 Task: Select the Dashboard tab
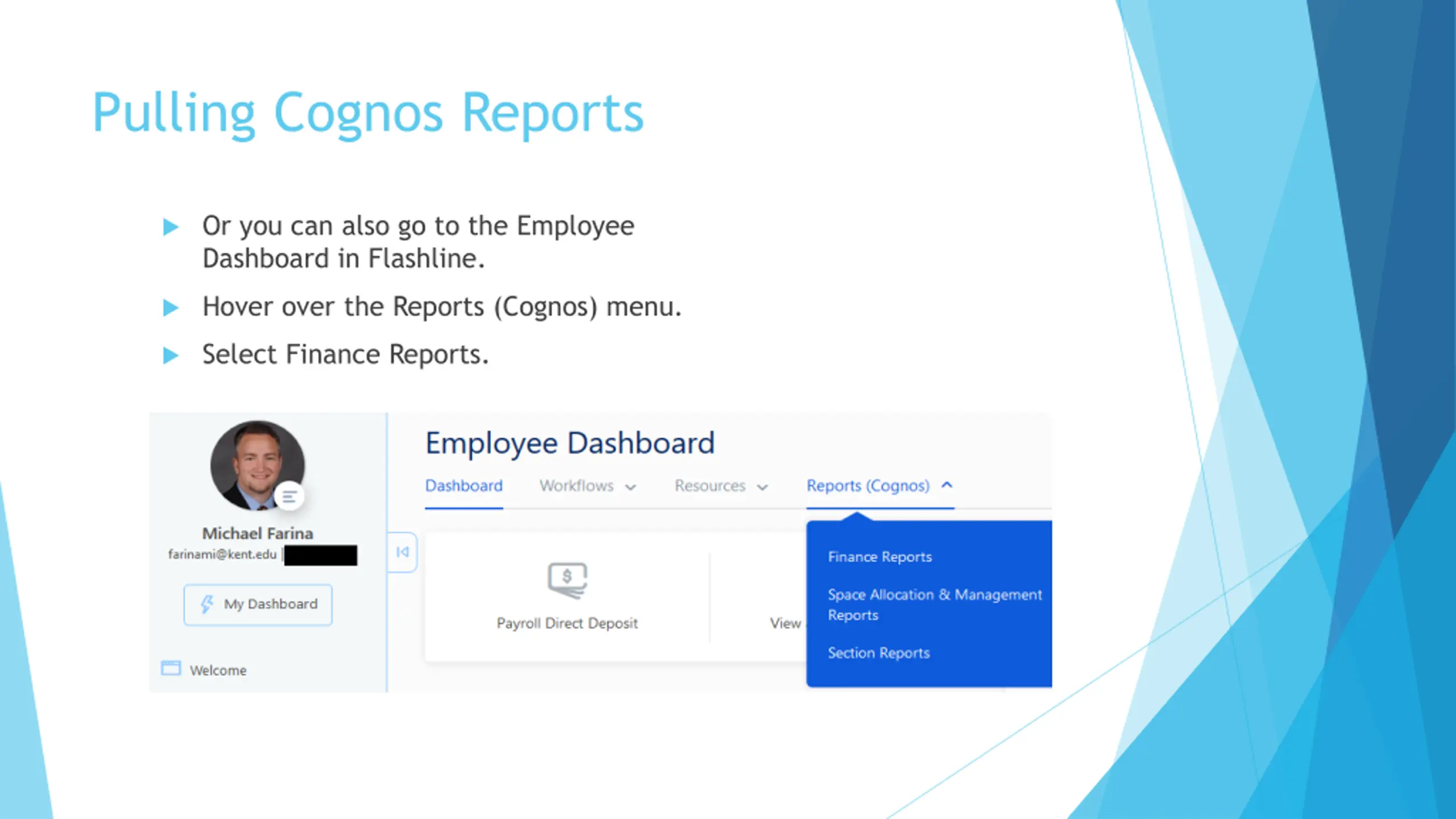[x=464, y=486]
